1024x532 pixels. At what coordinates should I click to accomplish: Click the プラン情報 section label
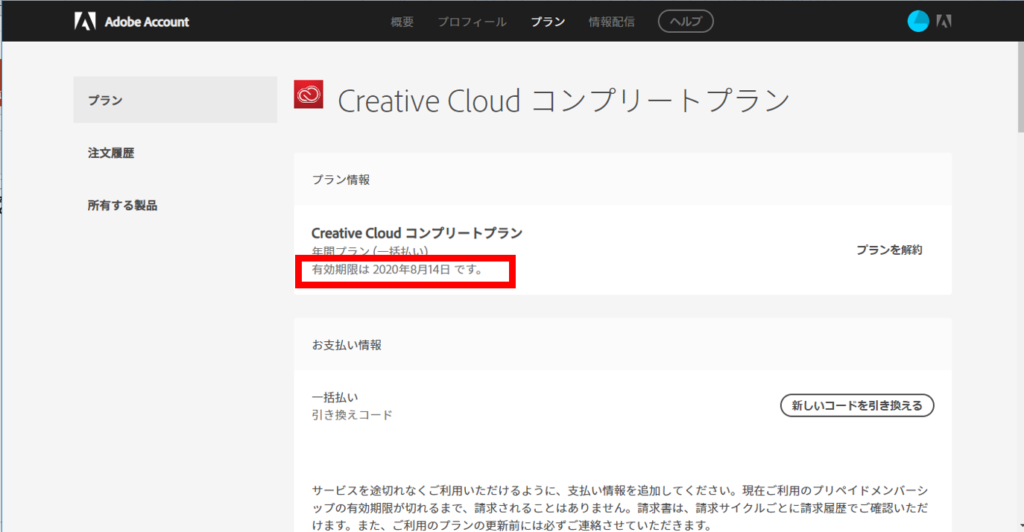tap(340, 180)
